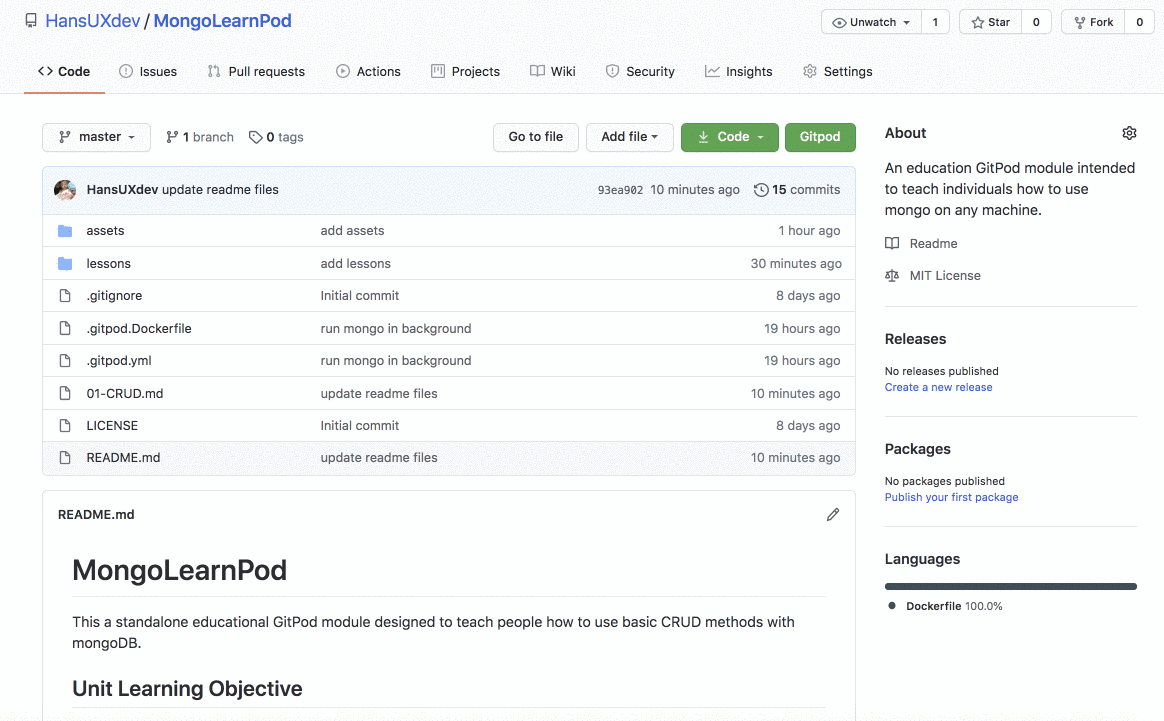Viewport: 1164px width, 721px height.
Task: Click the assets folder icon
Action: click(65, 231)
